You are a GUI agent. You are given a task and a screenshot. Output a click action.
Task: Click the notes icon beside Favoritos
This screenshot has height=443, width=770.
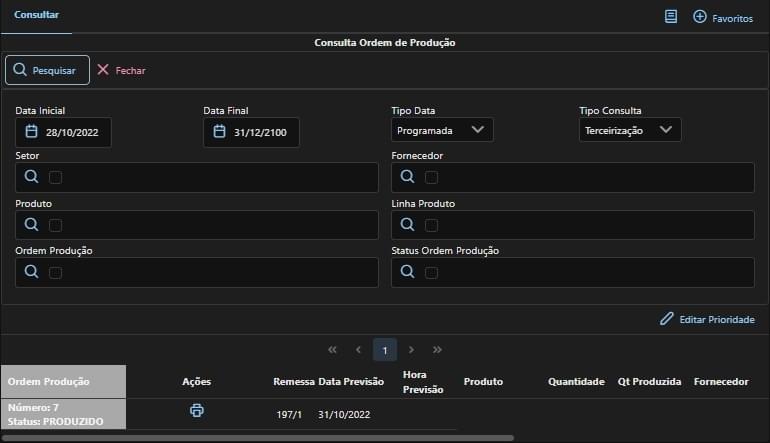coord(671,17)
